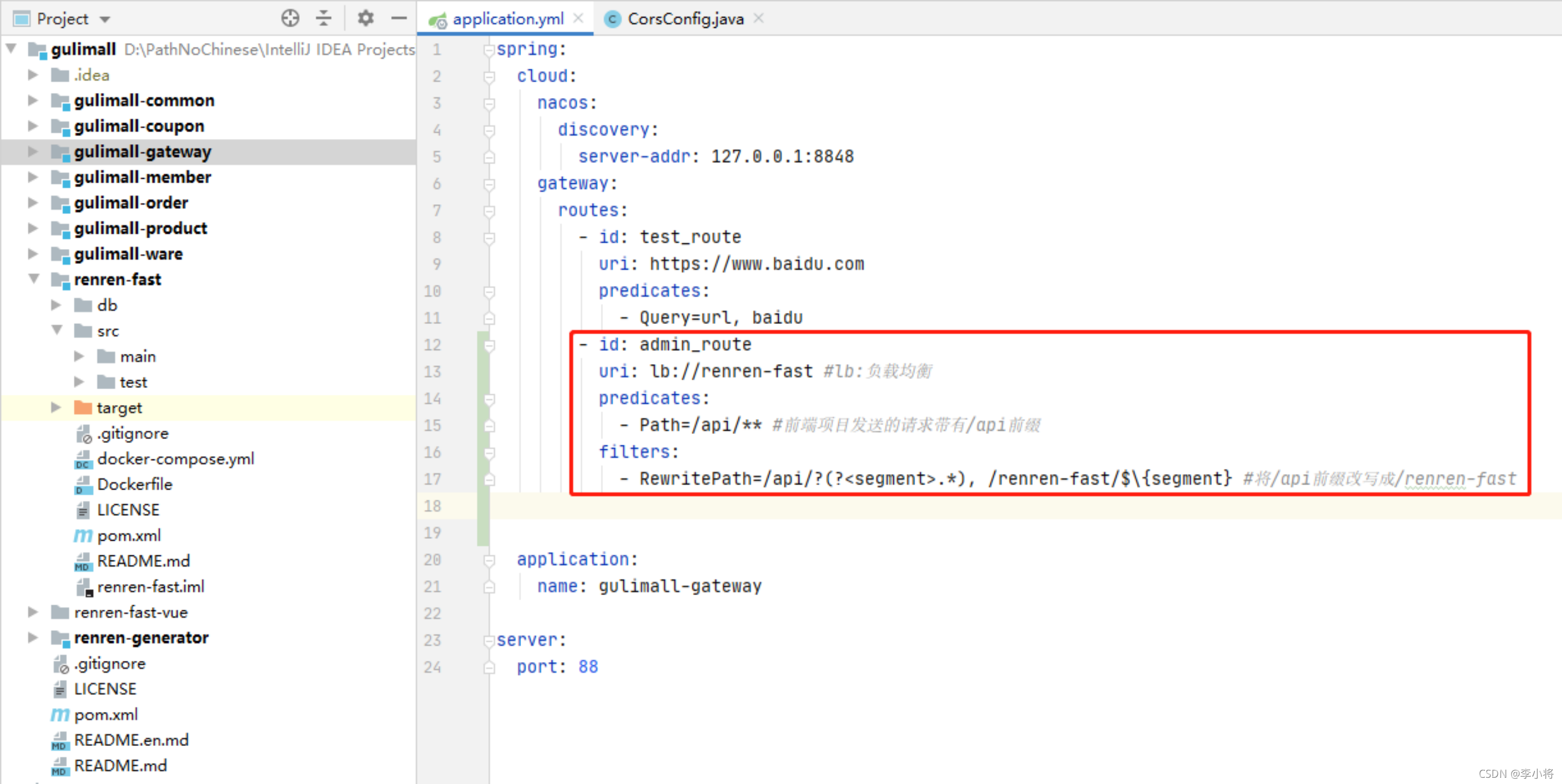This screenshot has height=784, width=1562.
Task: Expand the gulimall-order module
Action: point(33,203)
